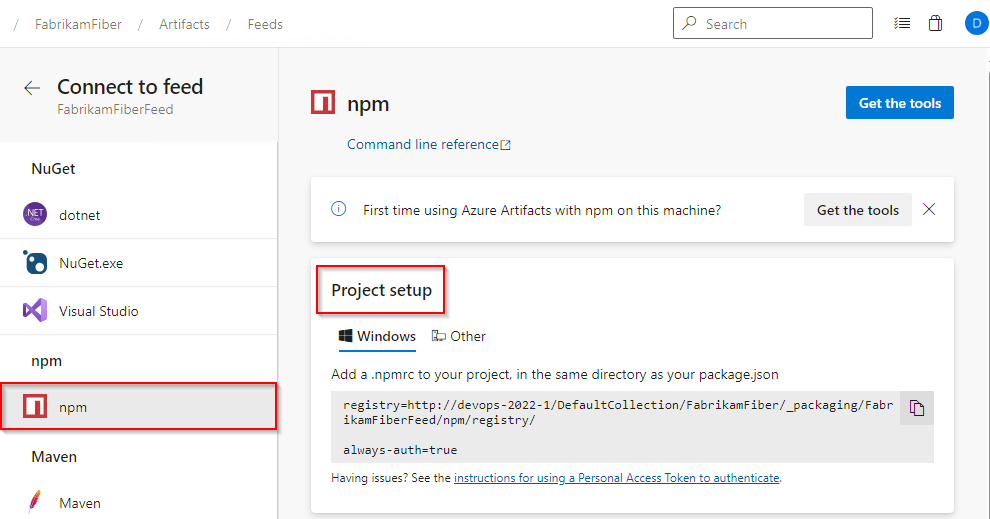This screenshot has width=990, height=519.
Task: Click the search magnifier icon
Action: pos(689,23)
